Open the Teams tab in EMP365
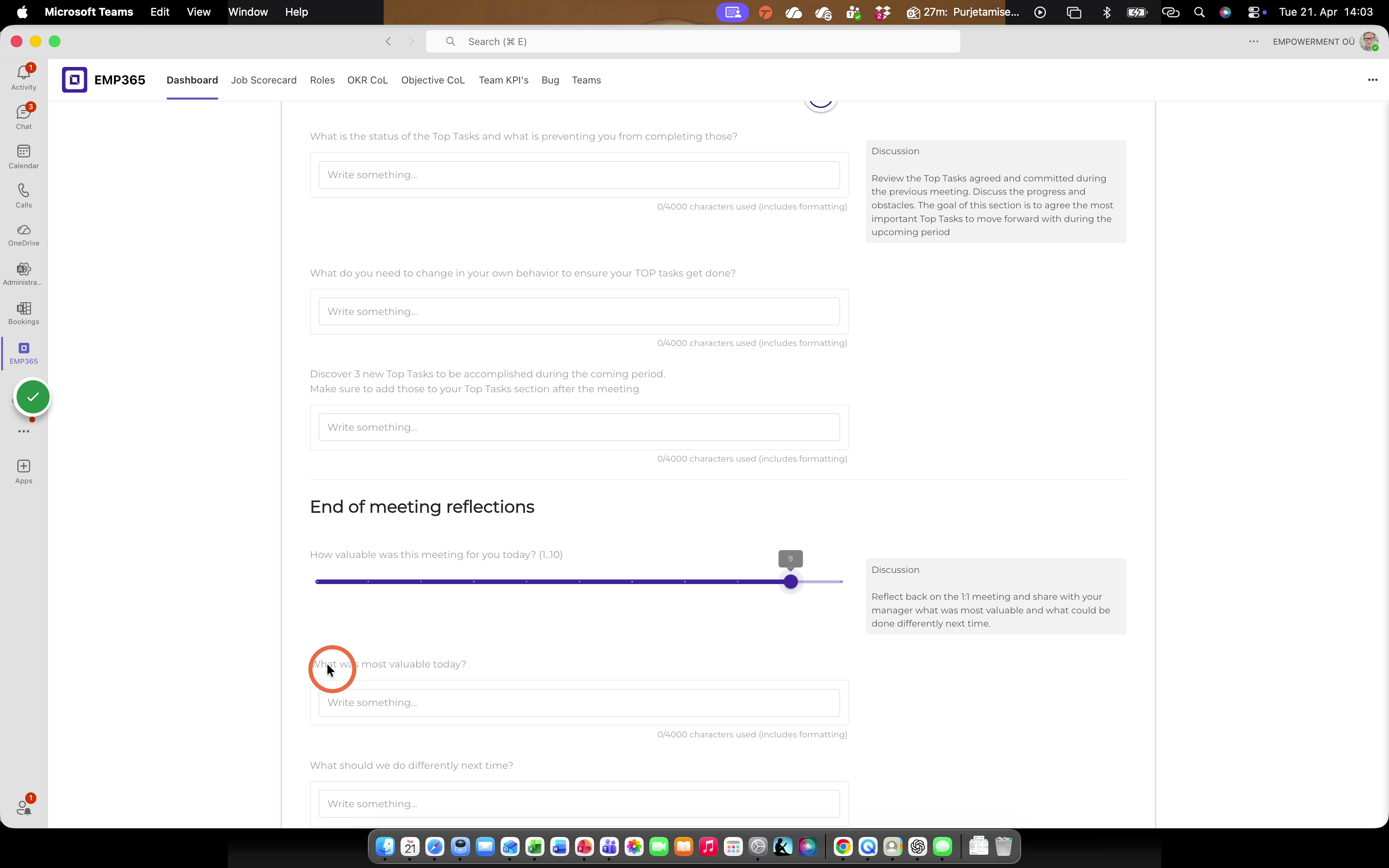Image resolution: width=1389 pixels, height=868 pixels. (x=586, y=80)
